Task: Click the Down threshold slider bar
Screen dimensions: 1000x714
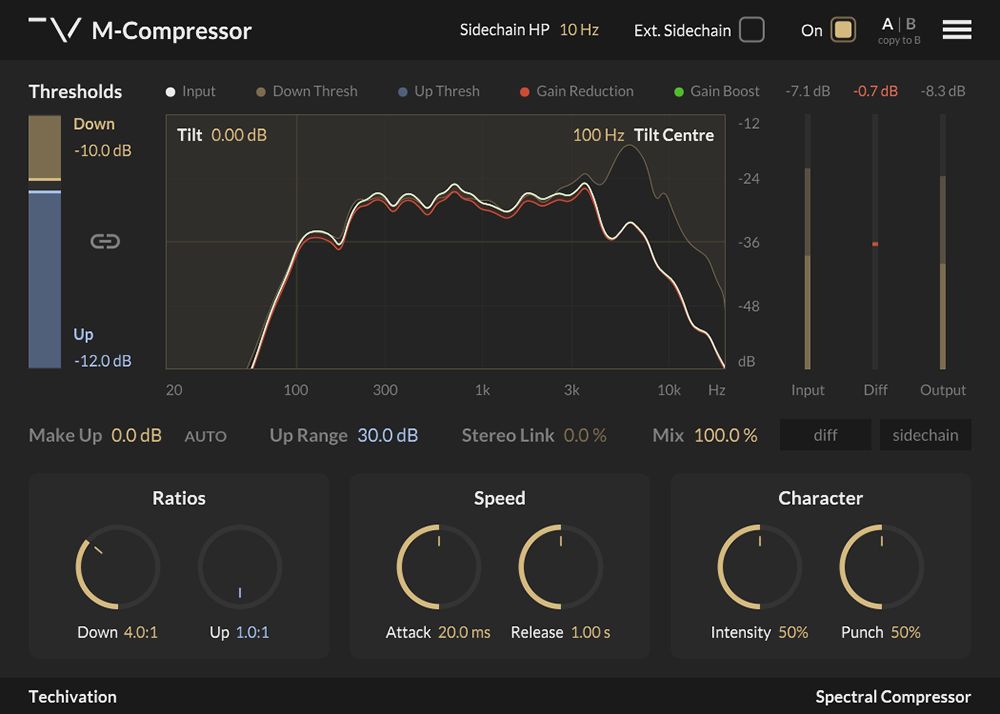Action: click(x=44, y=148)
